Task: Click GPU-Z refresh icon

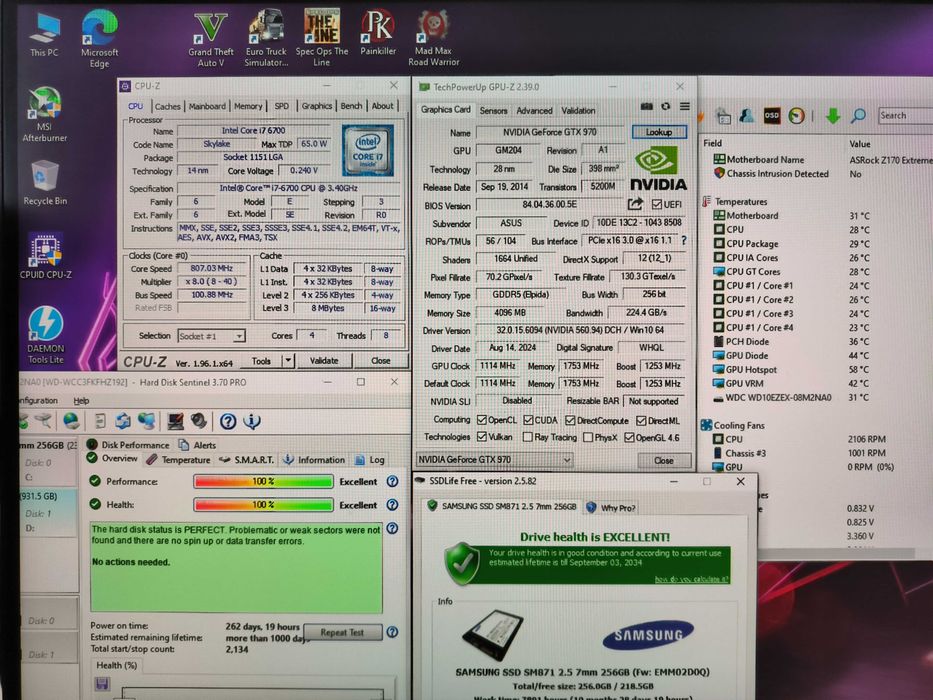Action: pyautogui.click(x=666, y=107)
